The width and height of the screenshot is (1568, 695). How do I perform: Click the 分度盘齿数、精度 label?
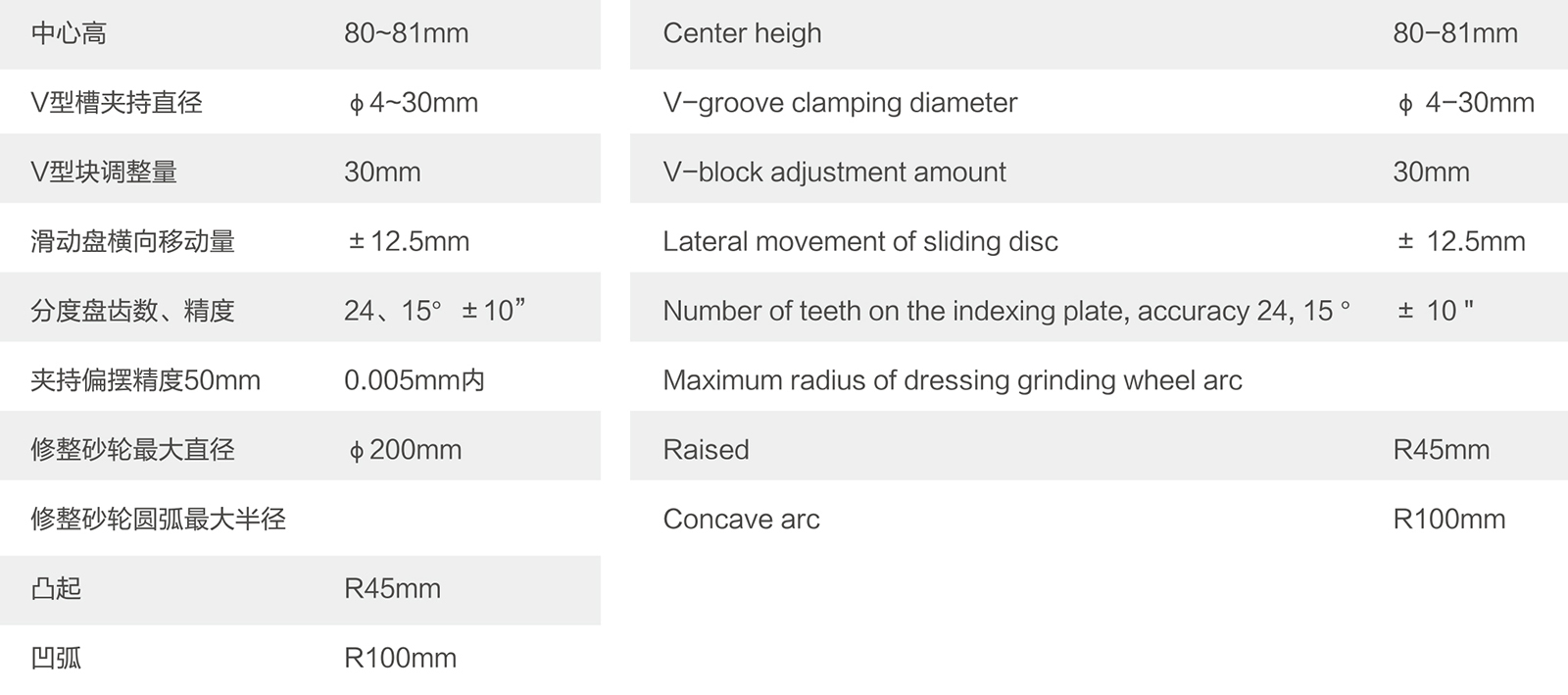132,312
